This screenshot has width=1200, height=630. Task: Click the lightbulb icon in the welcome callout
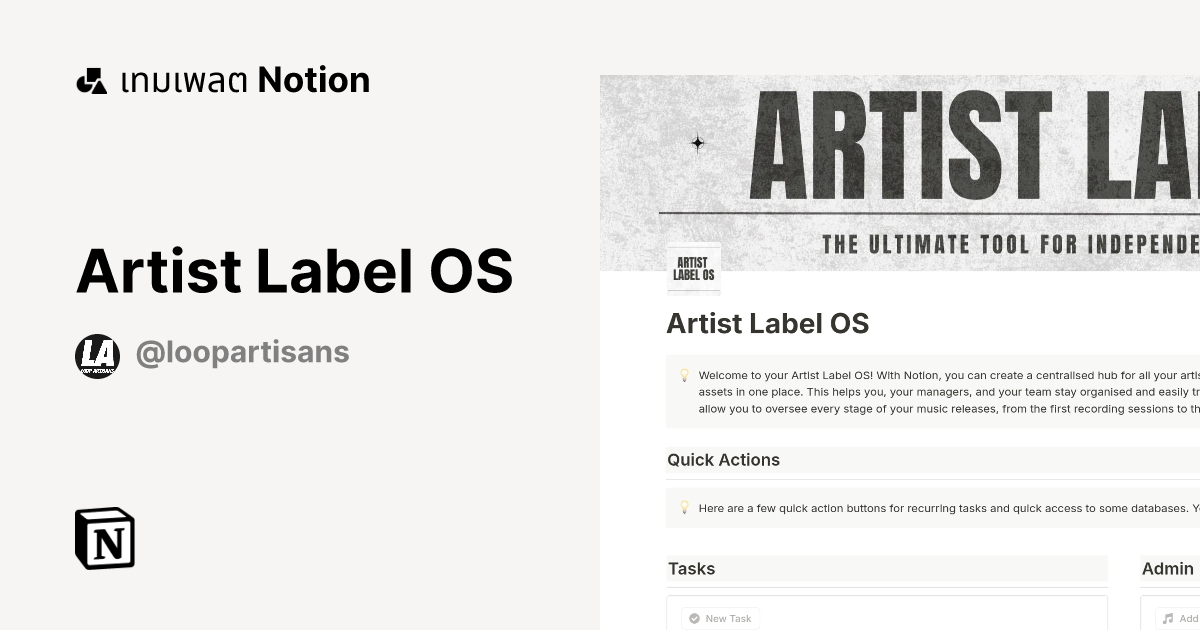[x=684, y=376]
